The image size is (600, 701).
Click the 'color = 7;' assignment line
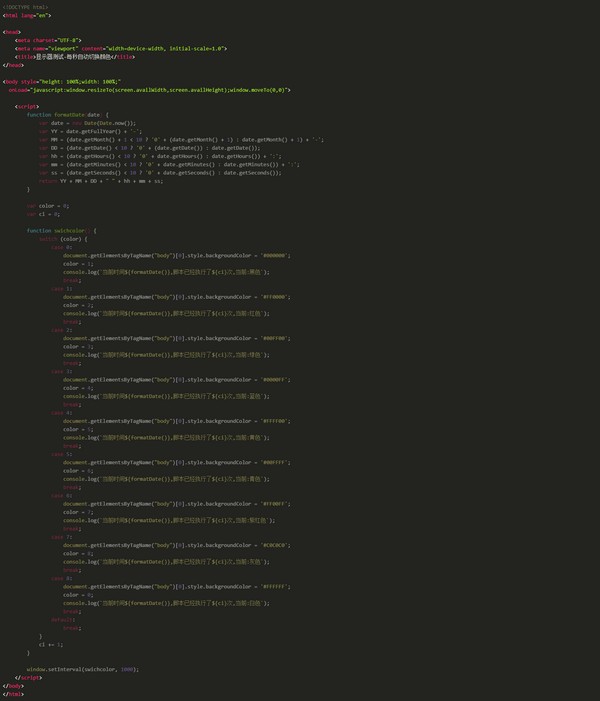pos(78,512)
